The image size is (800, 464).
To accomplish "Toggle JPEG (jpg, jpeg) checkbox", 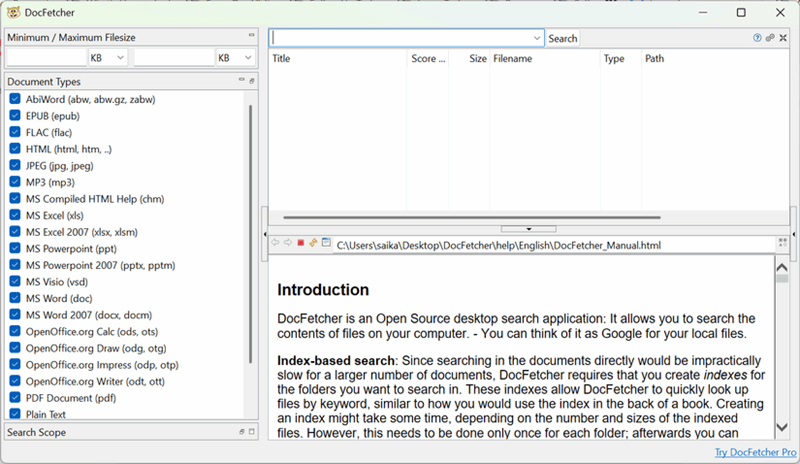I will tap(15, 165).
